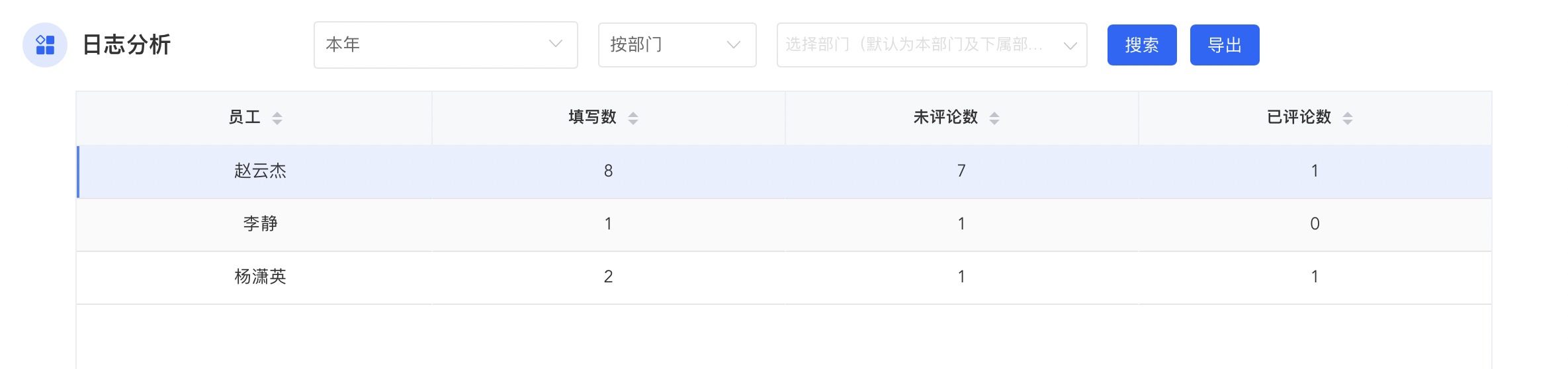Screen dimensions: 1568x369
Task: Sort table by 员工 column arrows
Action: 277,118
